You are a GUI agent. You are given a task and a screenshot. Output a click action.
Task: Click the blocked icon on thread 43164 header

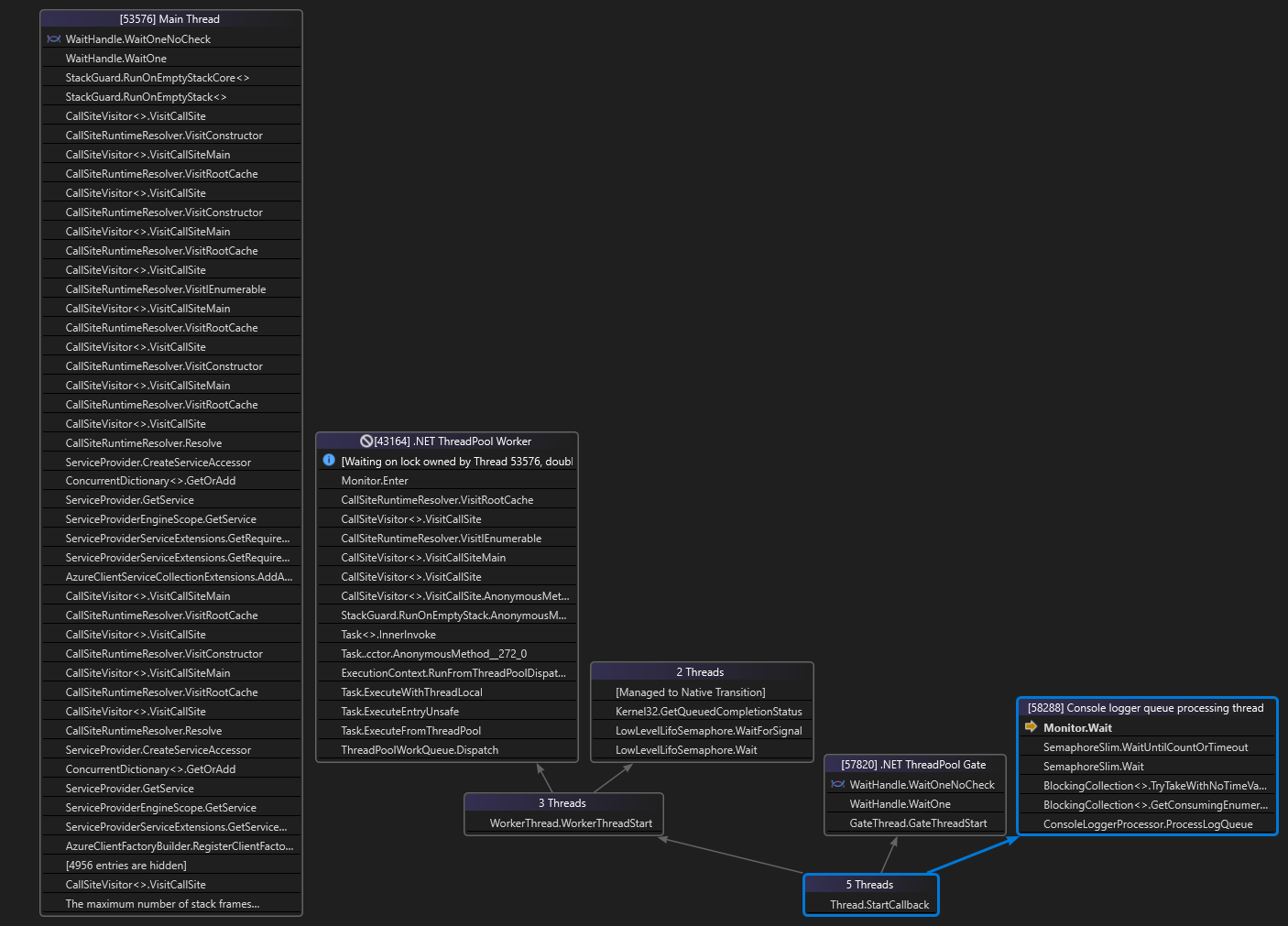click(x=366, y=441)
